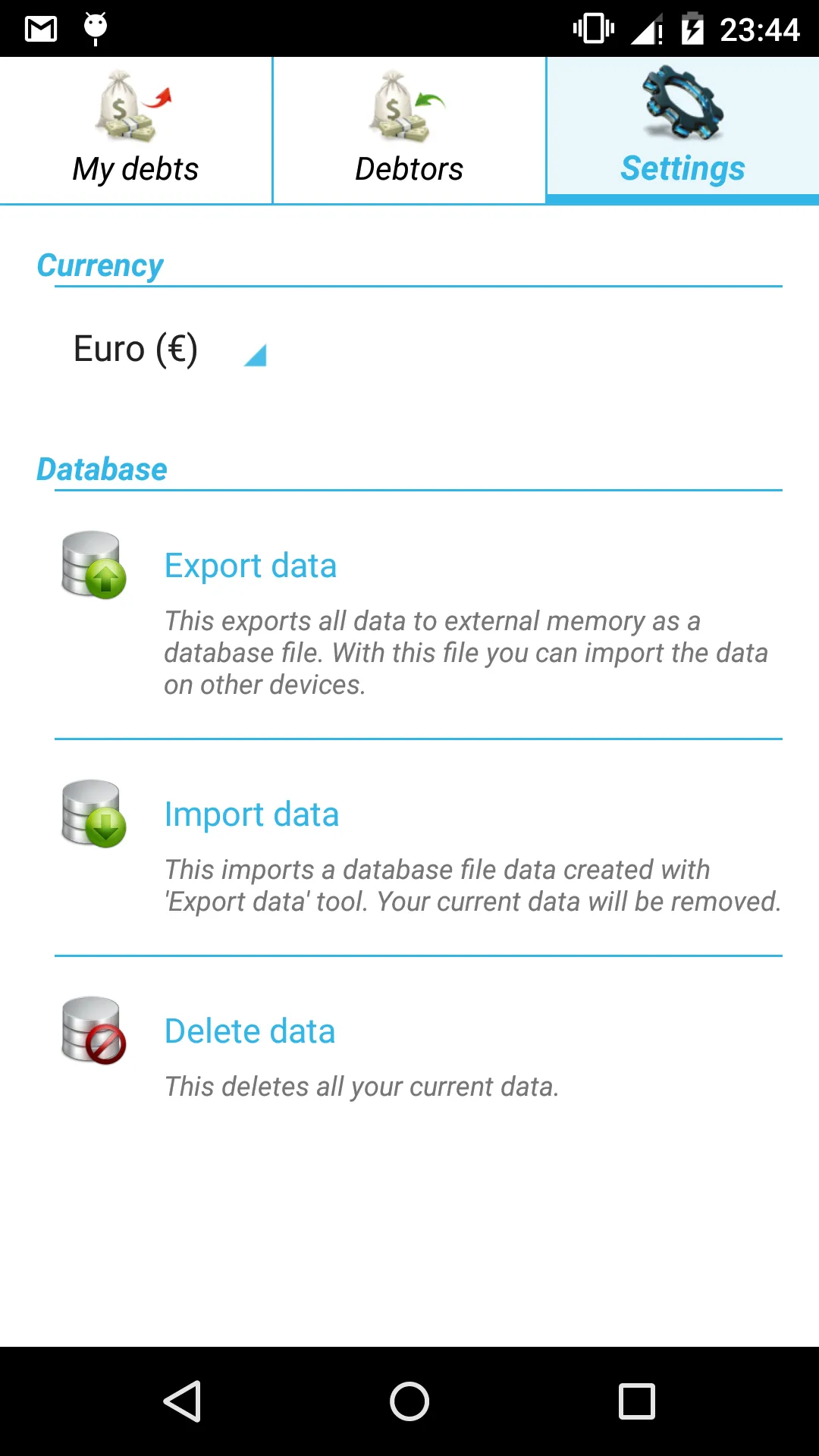Open the recent apps square button

pos(637,1401)
